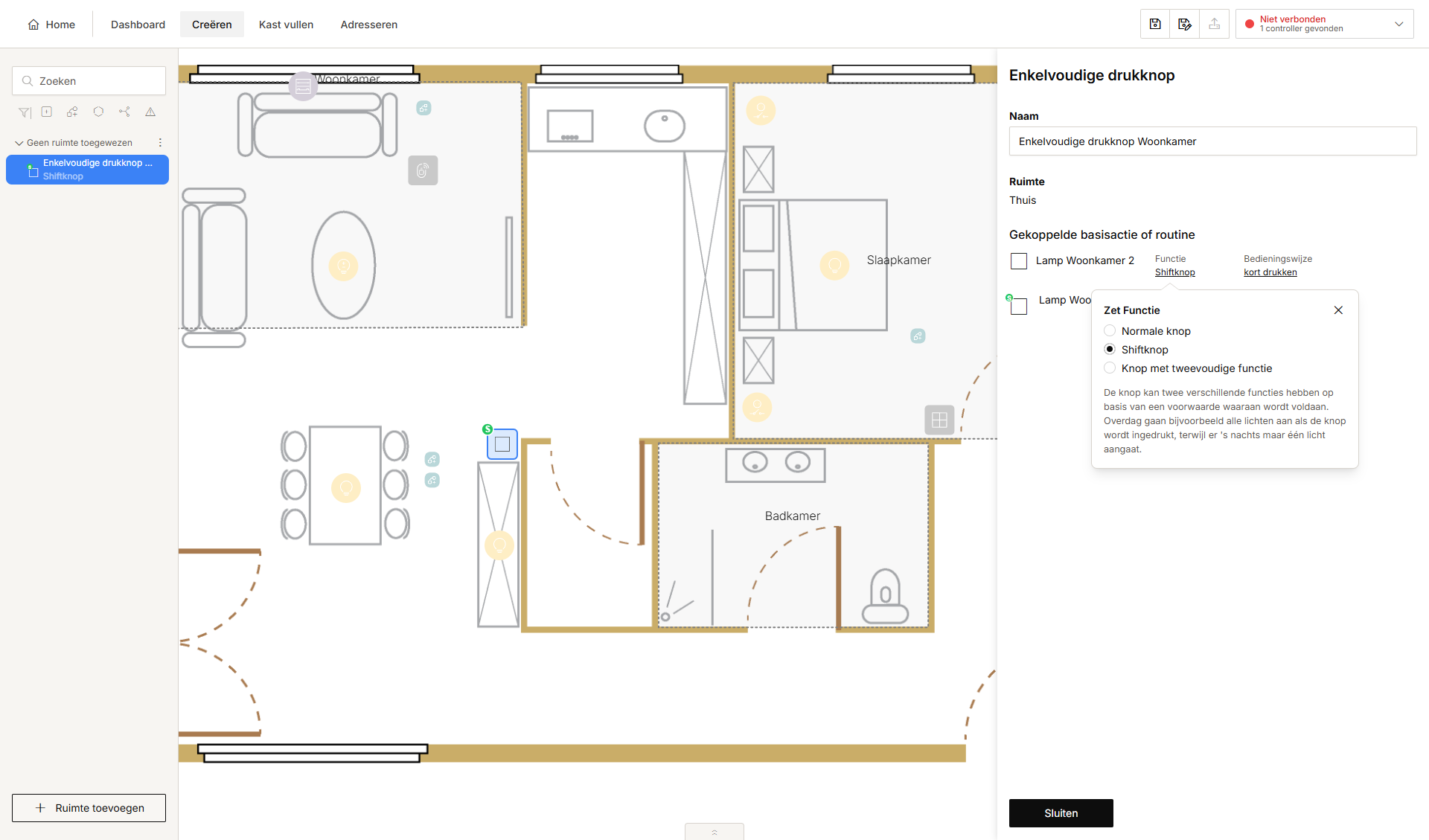Open the Shiftknop function link
The width and height of the screenshot is (1429, 840).
point(1174,272)
